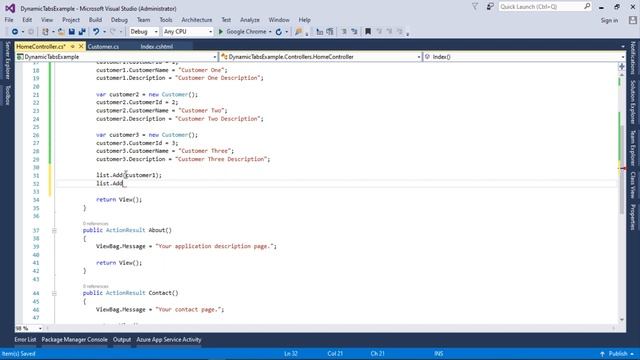
Task: Open the Error List panel tab
Action: click(25, 340)
